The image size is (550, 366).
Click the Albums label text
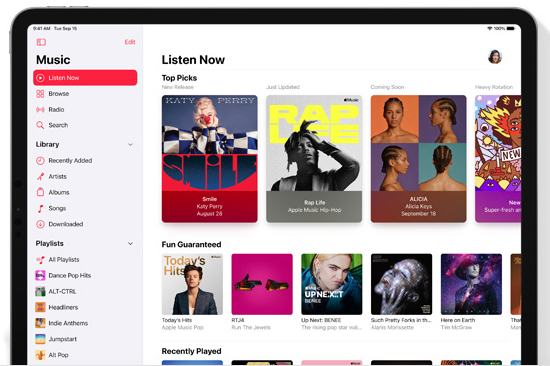coord(59,193)
